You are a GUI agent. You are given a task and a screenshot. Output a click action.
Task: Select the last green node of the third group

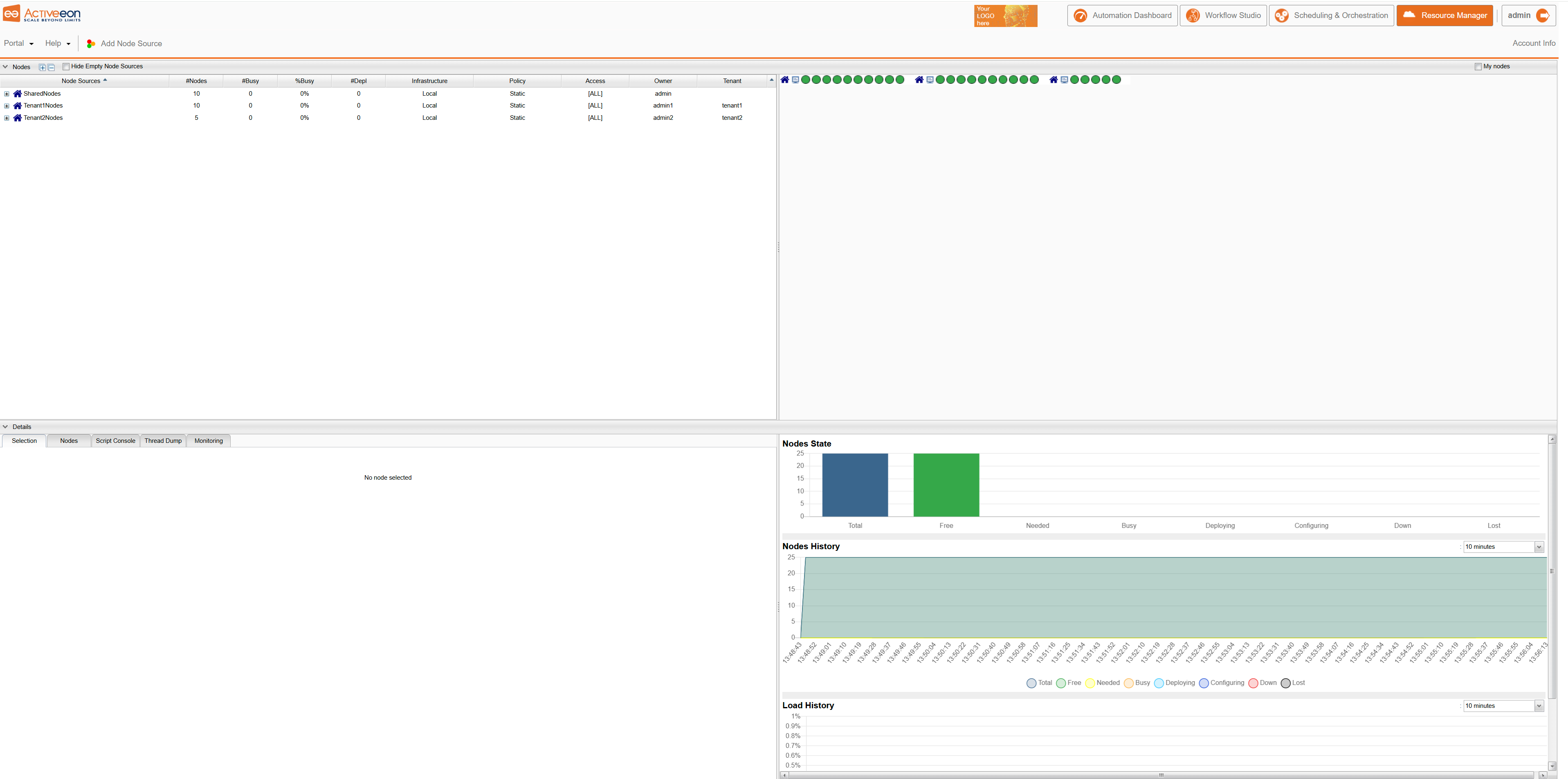point(1116,80)
